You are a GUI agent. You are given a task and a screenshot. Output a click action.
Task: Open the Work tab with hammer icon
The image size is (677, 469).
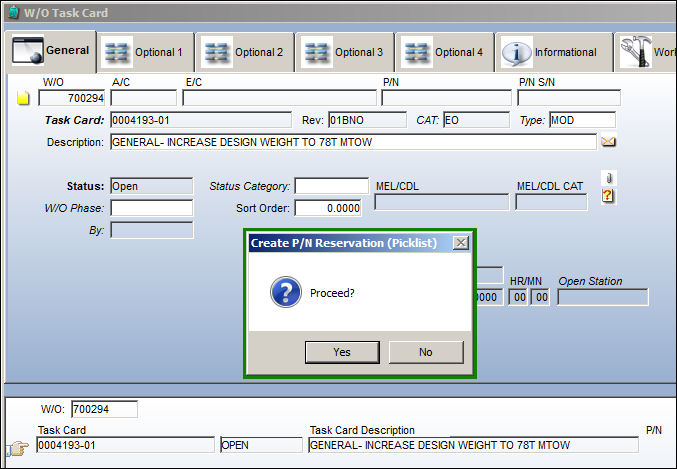coord(645,52)
